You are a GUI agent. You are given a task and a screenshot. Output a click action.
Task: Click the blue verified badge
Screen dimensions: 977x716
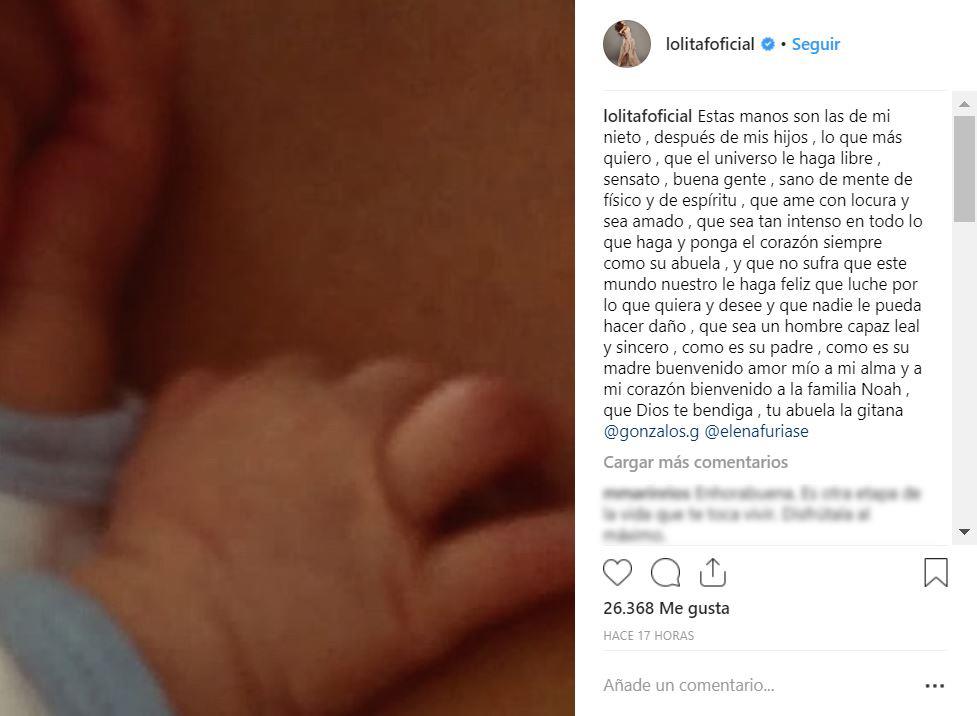click(768, 44)
